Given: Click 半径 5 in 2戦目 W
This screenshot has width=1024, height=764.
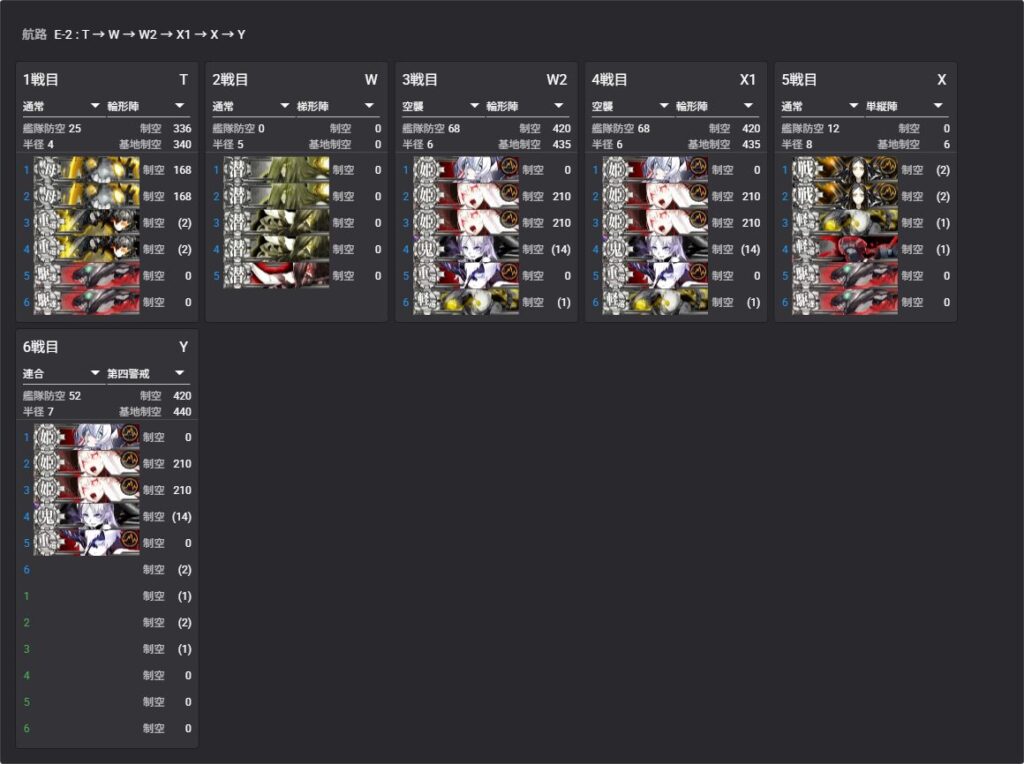Looking at the screenshot, I should [x=228, y=144].
